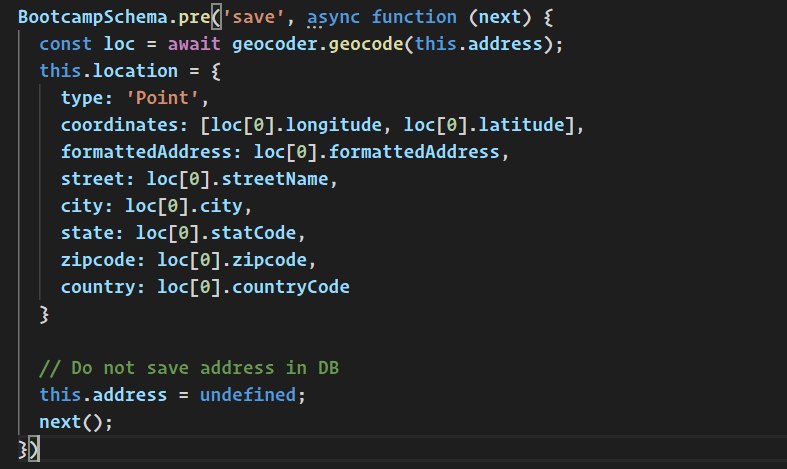The height and width of the screenshot is (469, 787).
Task: Click the 'next();' call line
Action: coord(76,422)
